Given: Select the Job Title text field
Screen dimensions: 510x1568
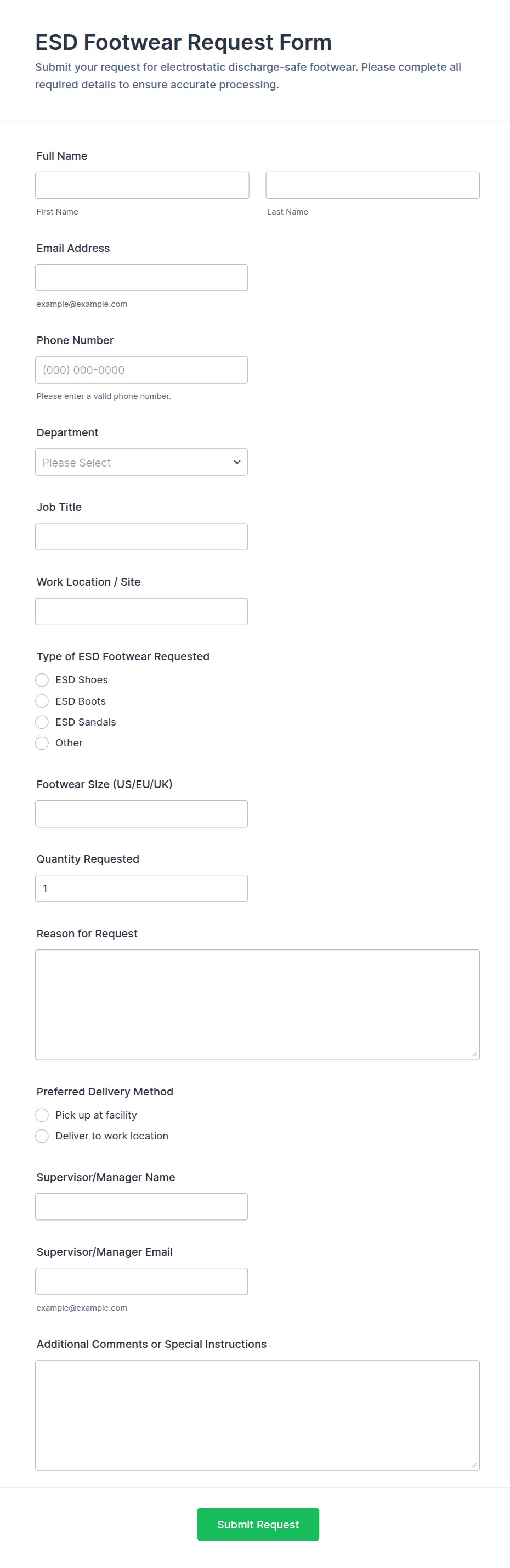Looking at the screenshot, I should click(141, 537).
